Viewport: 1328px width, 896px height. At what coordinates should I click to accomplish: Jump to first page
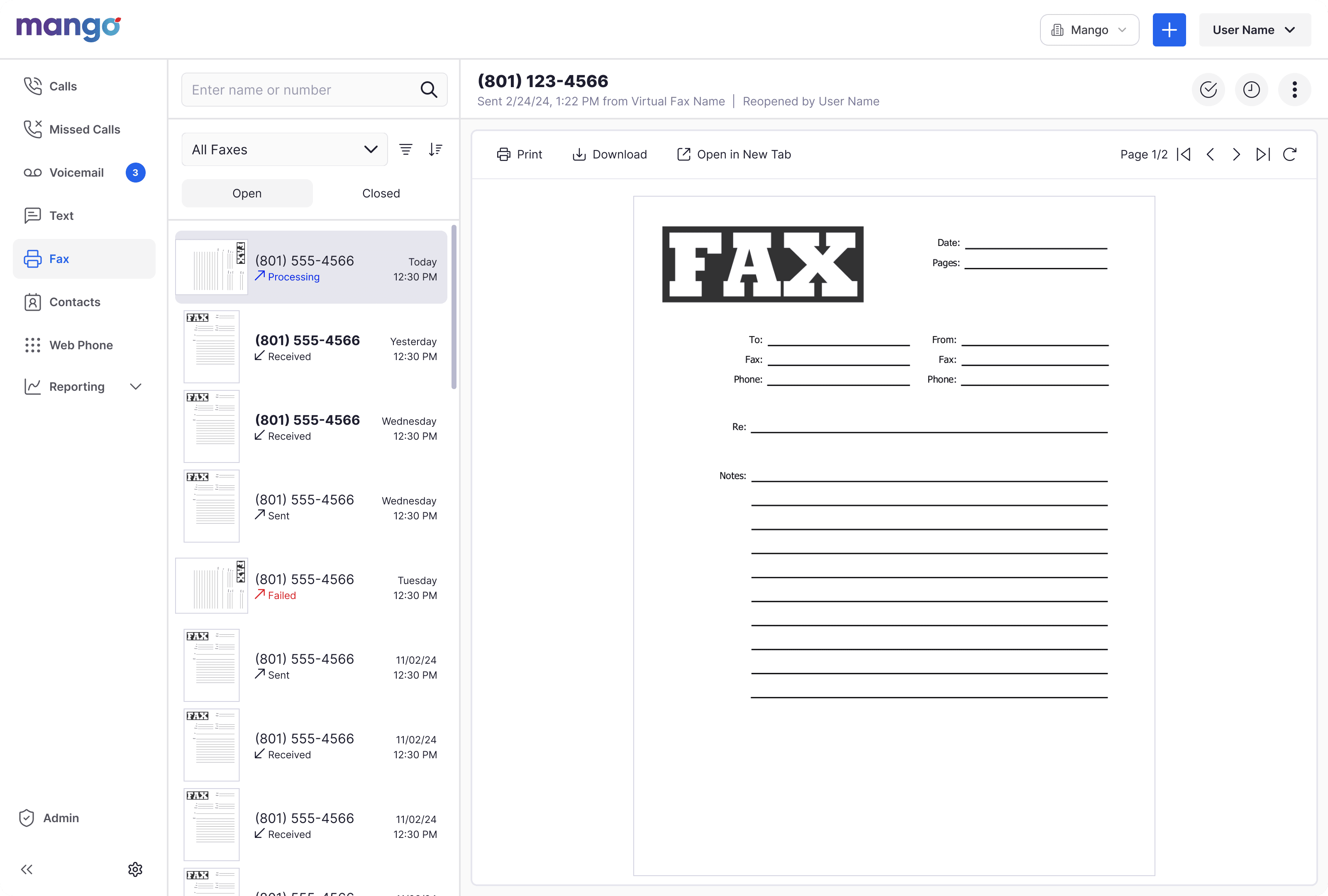1184,154
